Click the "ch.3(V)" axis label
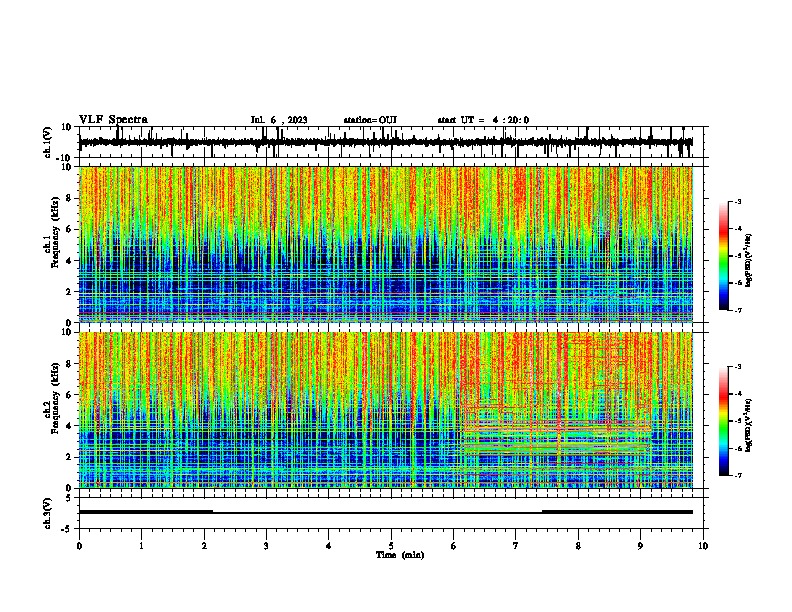This screenshot has width=792, height=612. pyautogui.click(x=48, y=513)
